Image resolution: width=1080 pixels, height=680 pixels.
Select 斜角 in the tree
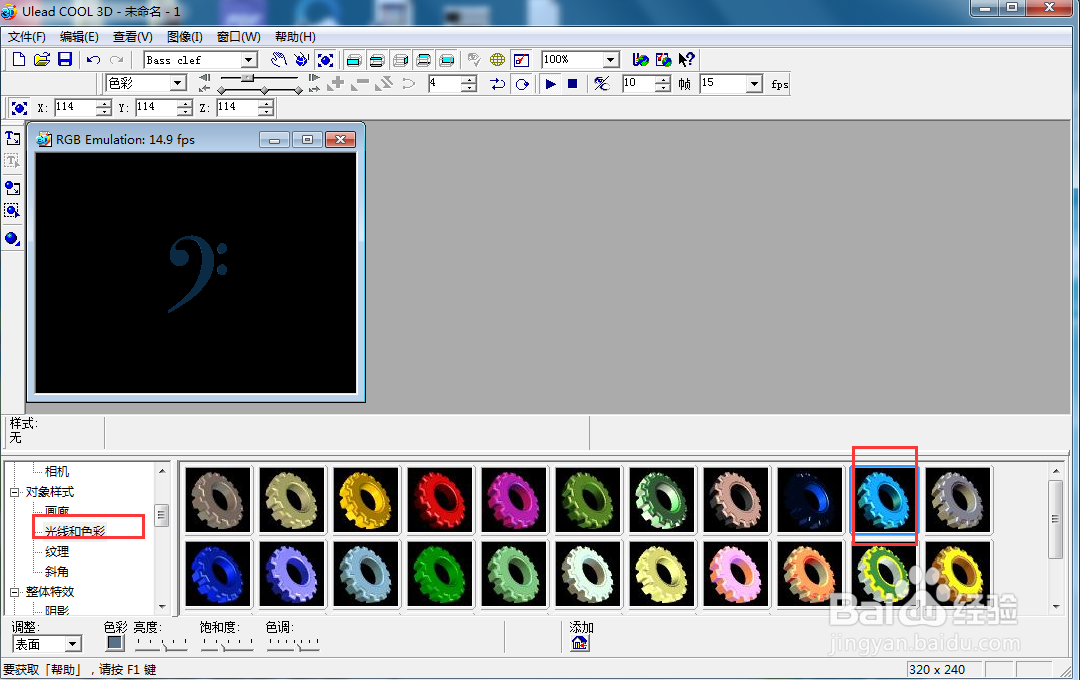(57, 572)
